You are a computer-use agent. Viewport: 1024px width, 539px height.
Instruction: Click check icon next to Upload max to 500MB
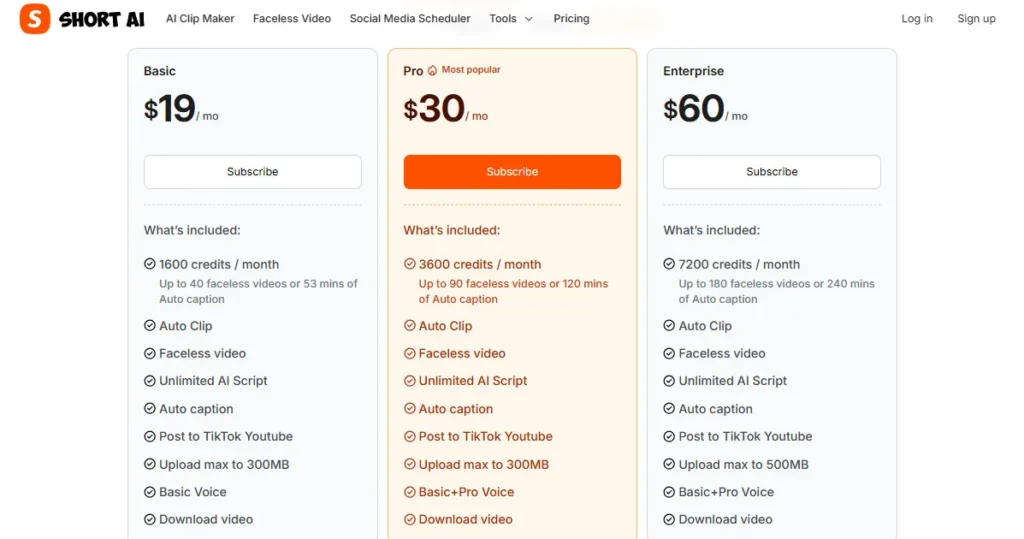click(670, 465)
